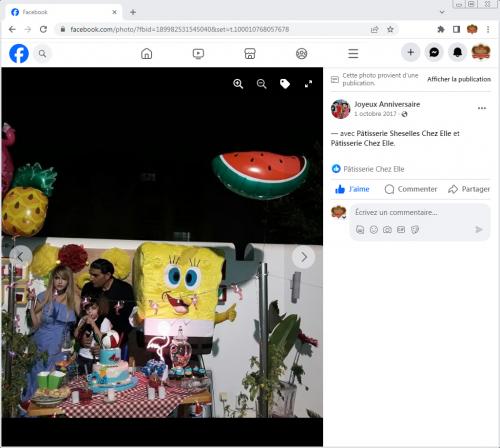Add a GIF to the comment

click(x=401, y=230)
